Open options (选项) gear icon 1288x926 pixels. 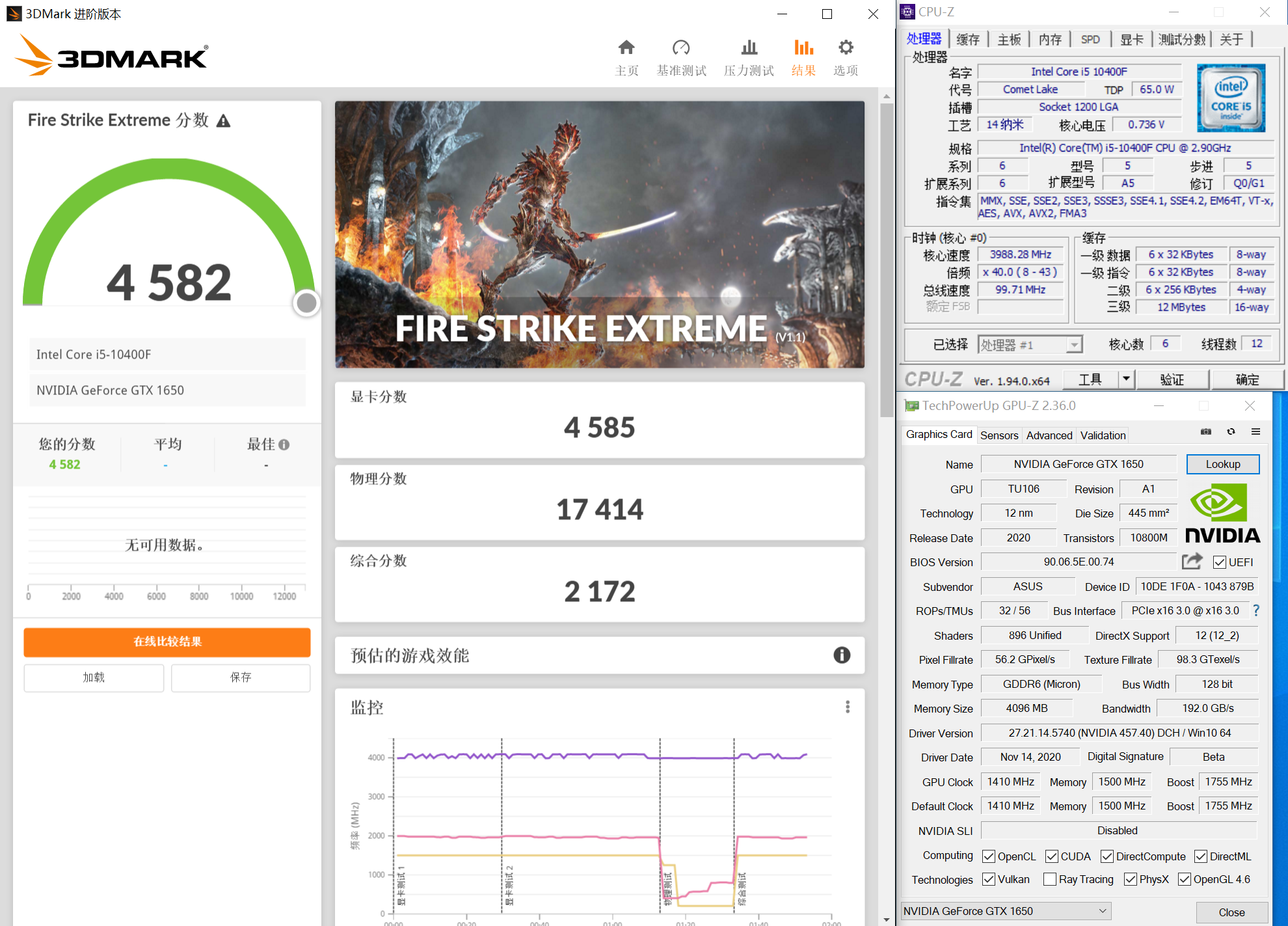(846, 48)
